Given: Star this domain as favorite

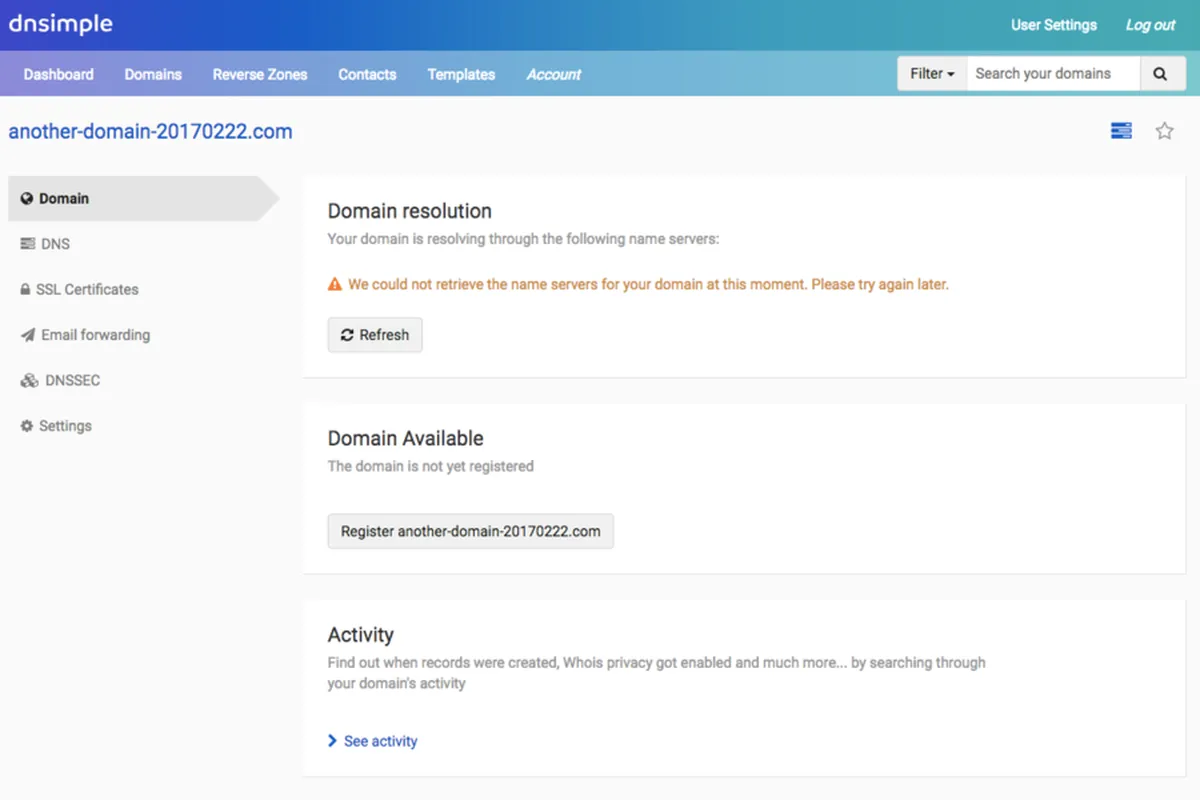Looking at the screenshot, I should 1164,131.
